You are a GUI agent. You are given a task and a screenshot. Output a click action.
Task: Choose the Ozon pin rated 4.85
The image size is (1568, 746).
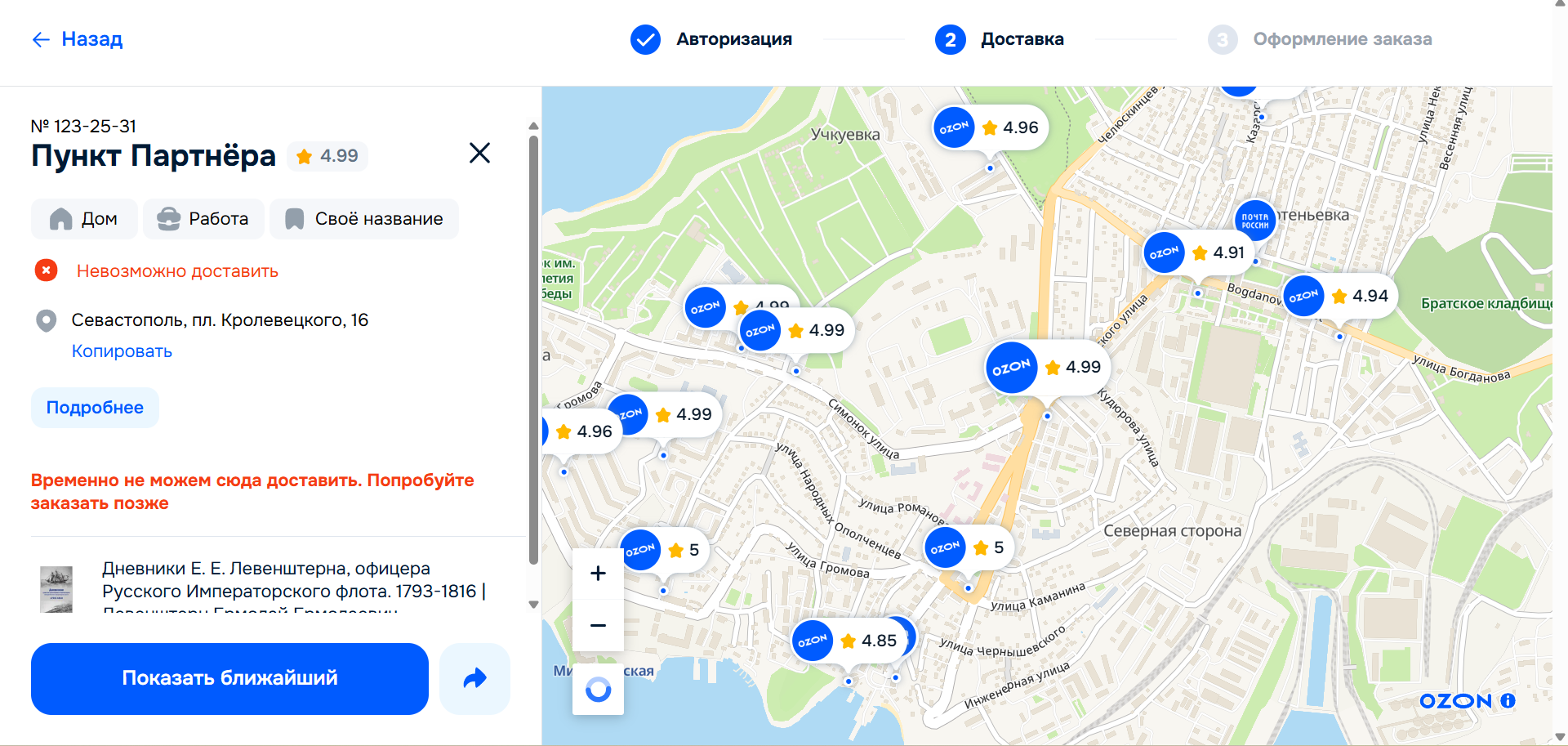coord(849,641)
